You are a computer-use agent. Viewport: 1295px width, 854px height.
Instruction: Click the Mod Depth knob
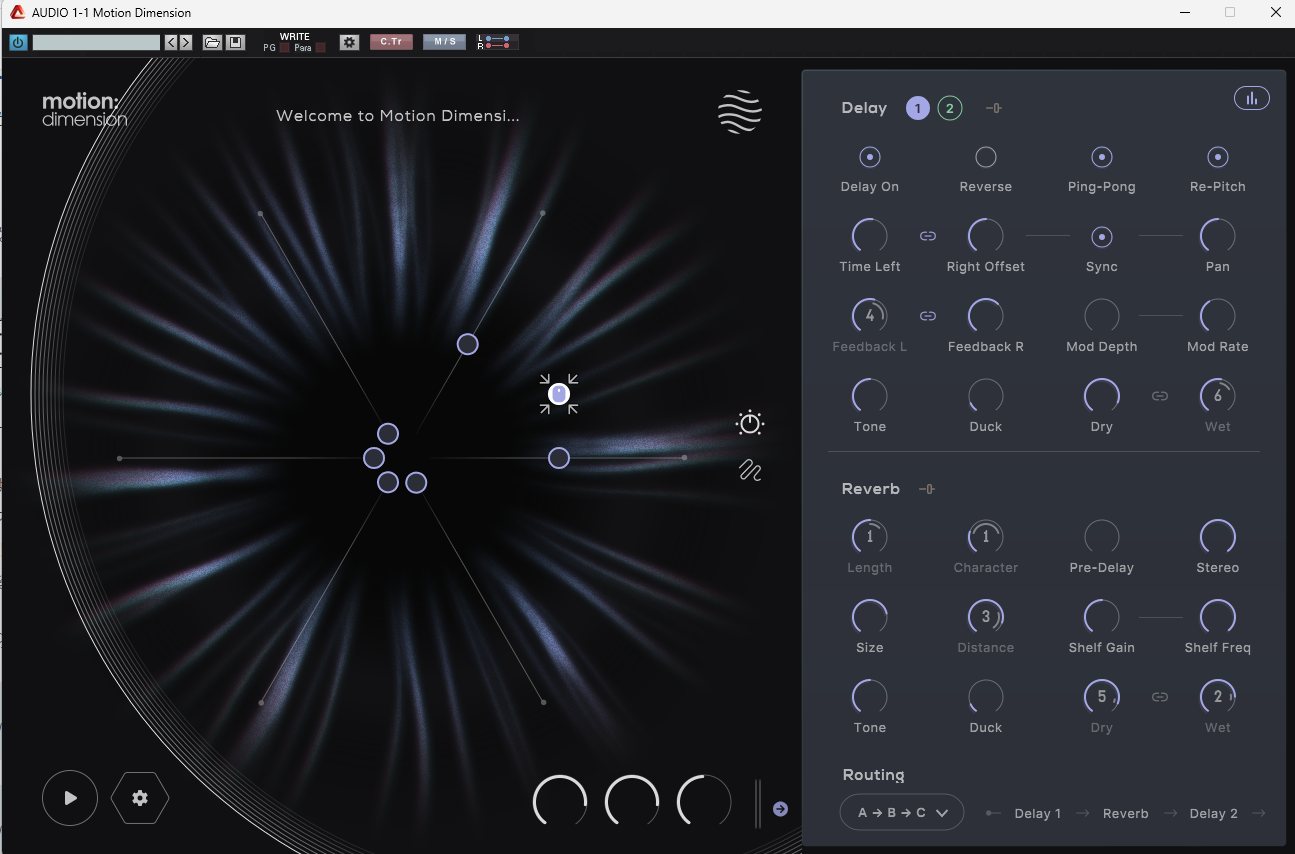point(1102,316)
